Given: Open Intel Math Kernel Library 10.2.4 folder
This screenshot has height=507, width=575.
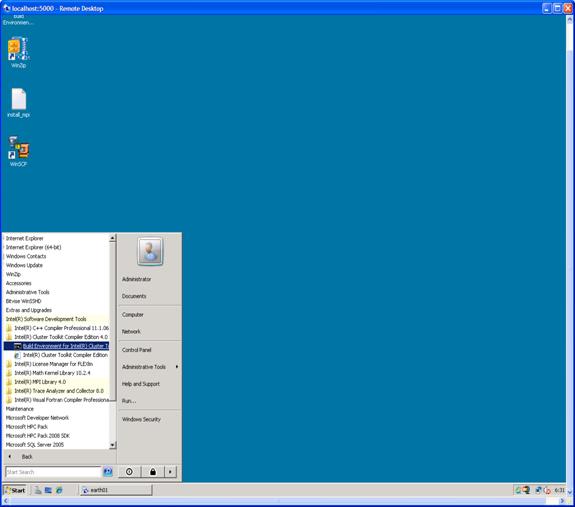Looking at the screenshot, I should coord(48,373).
